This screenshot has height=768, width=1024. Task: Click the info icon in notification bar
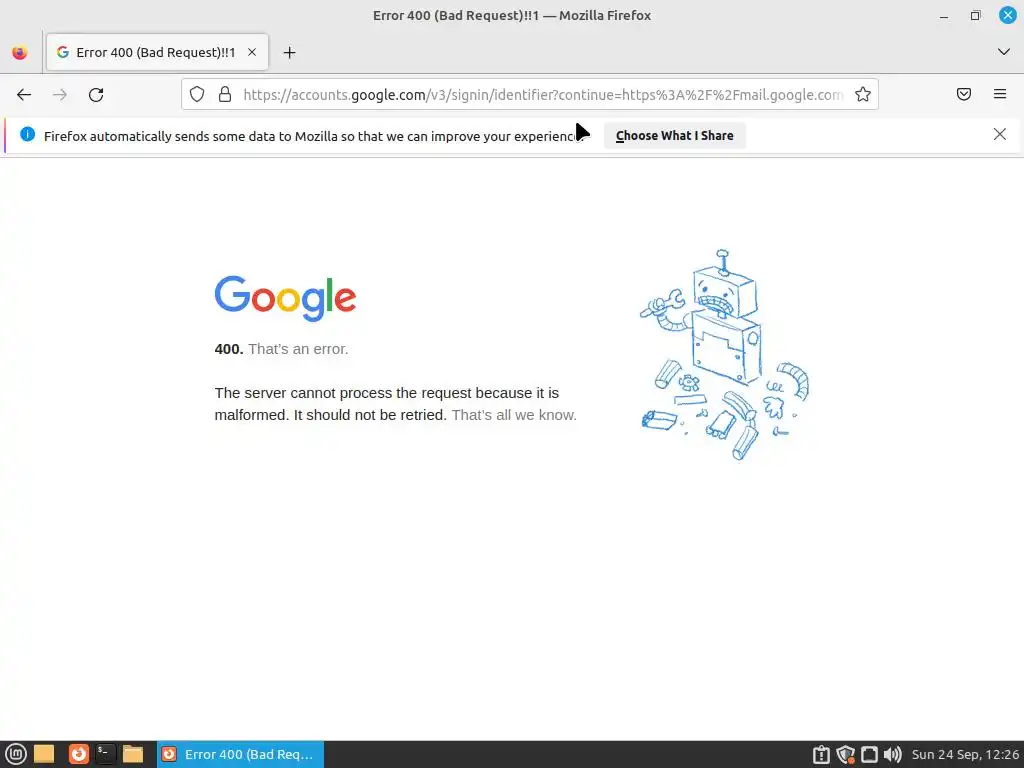pos(27,135)
